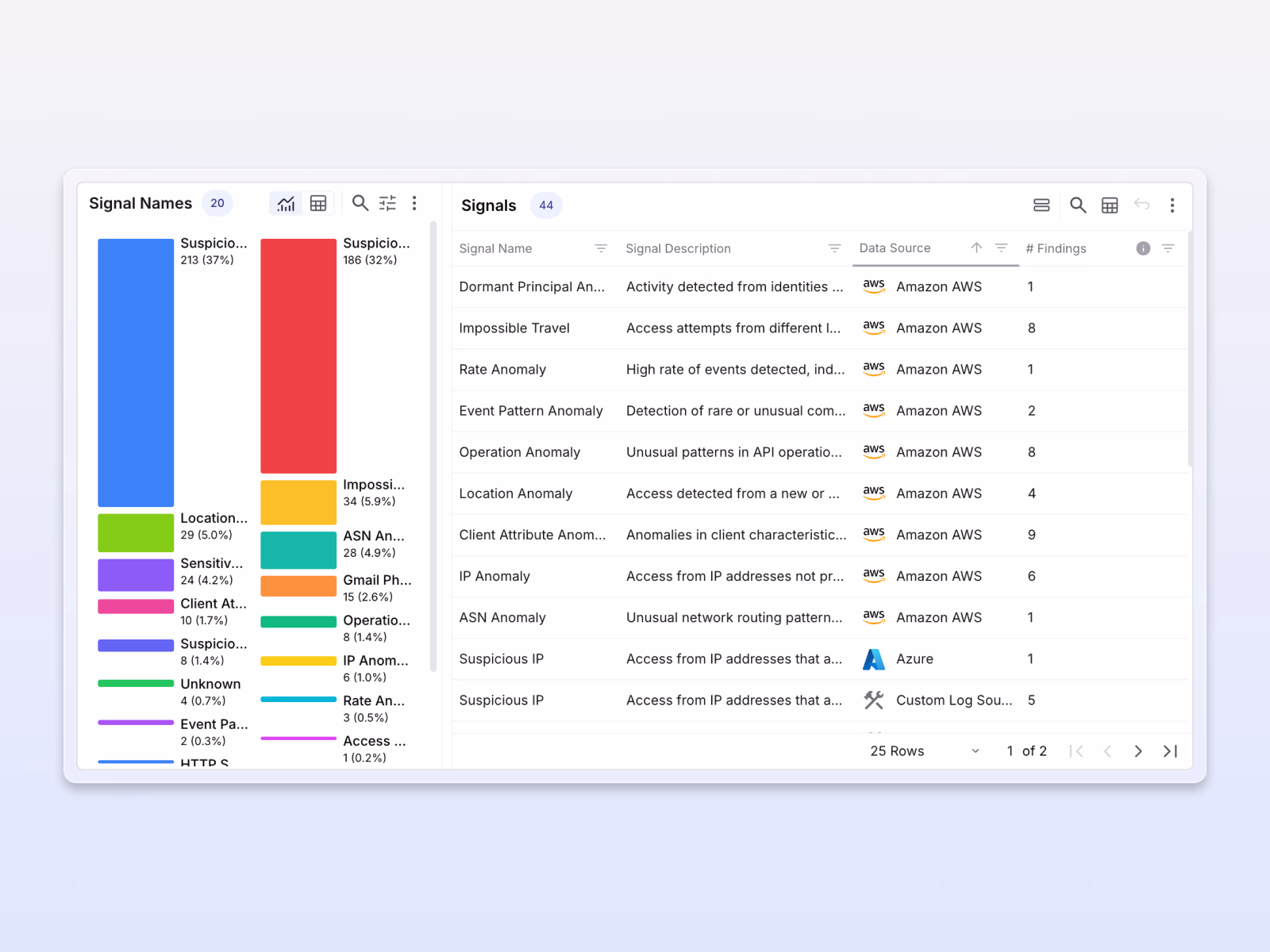The height and width of the screenshot is (952, 1270).
Task: Click Signal Names scrollbar
Action: (x=433, y=447)
